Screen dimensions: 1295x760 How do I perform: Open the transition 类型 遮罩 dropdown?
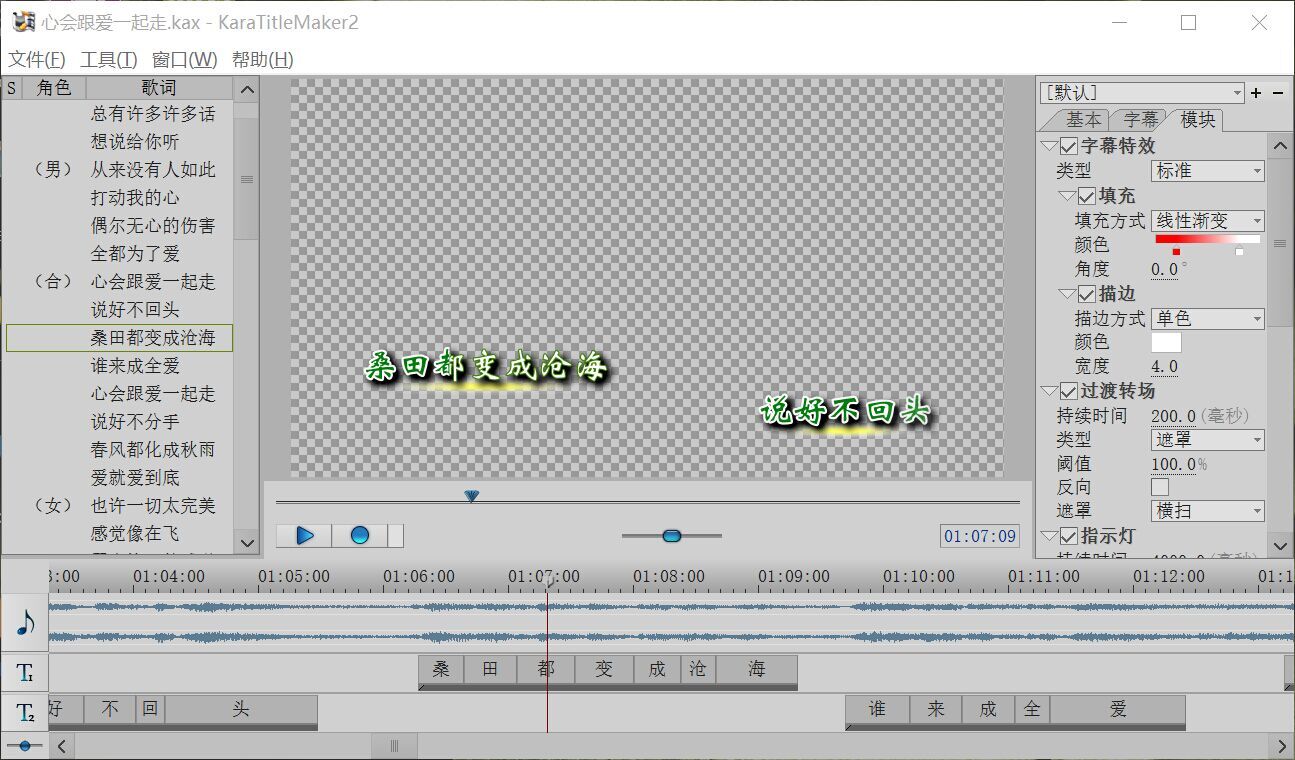(x=1207, y=439)
